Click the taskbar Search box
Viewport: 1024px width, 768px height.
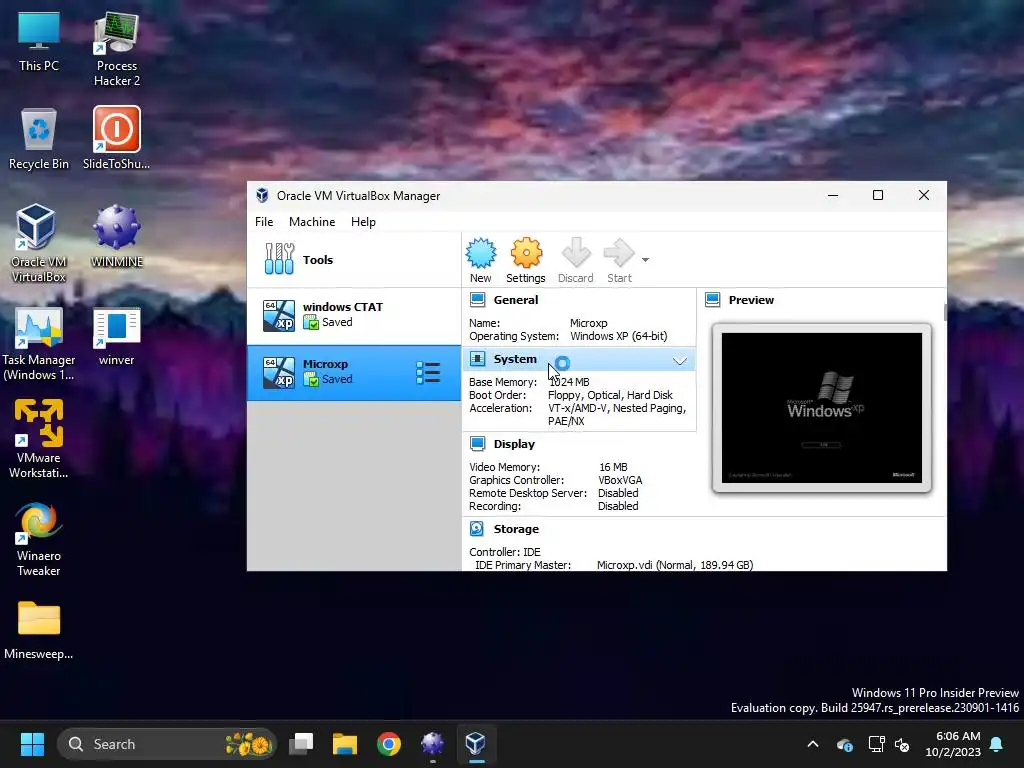pos(167,744)
